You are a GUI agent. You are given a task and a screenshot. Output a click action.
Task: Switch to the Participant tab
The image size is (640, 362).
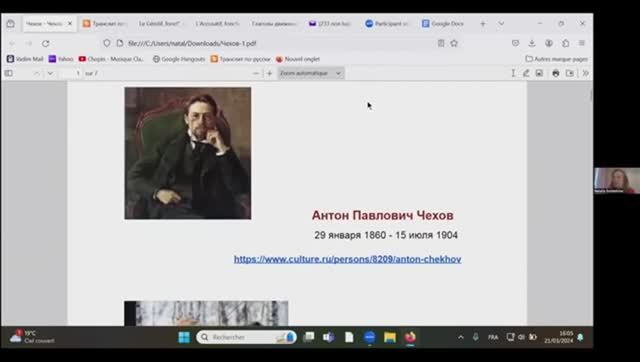[387, 24]
